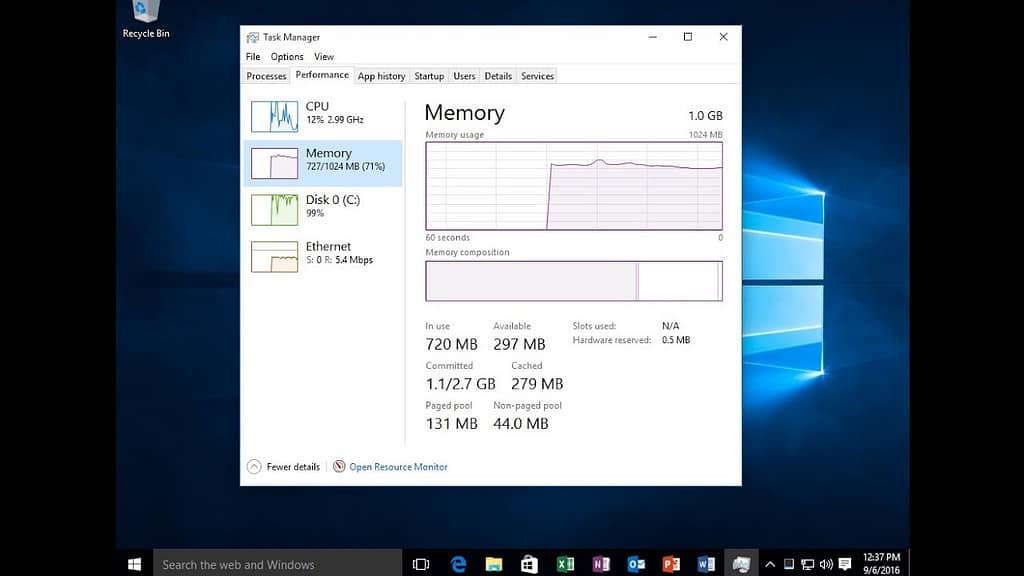Open File Explorer from the taskbar

pos(494,564)
